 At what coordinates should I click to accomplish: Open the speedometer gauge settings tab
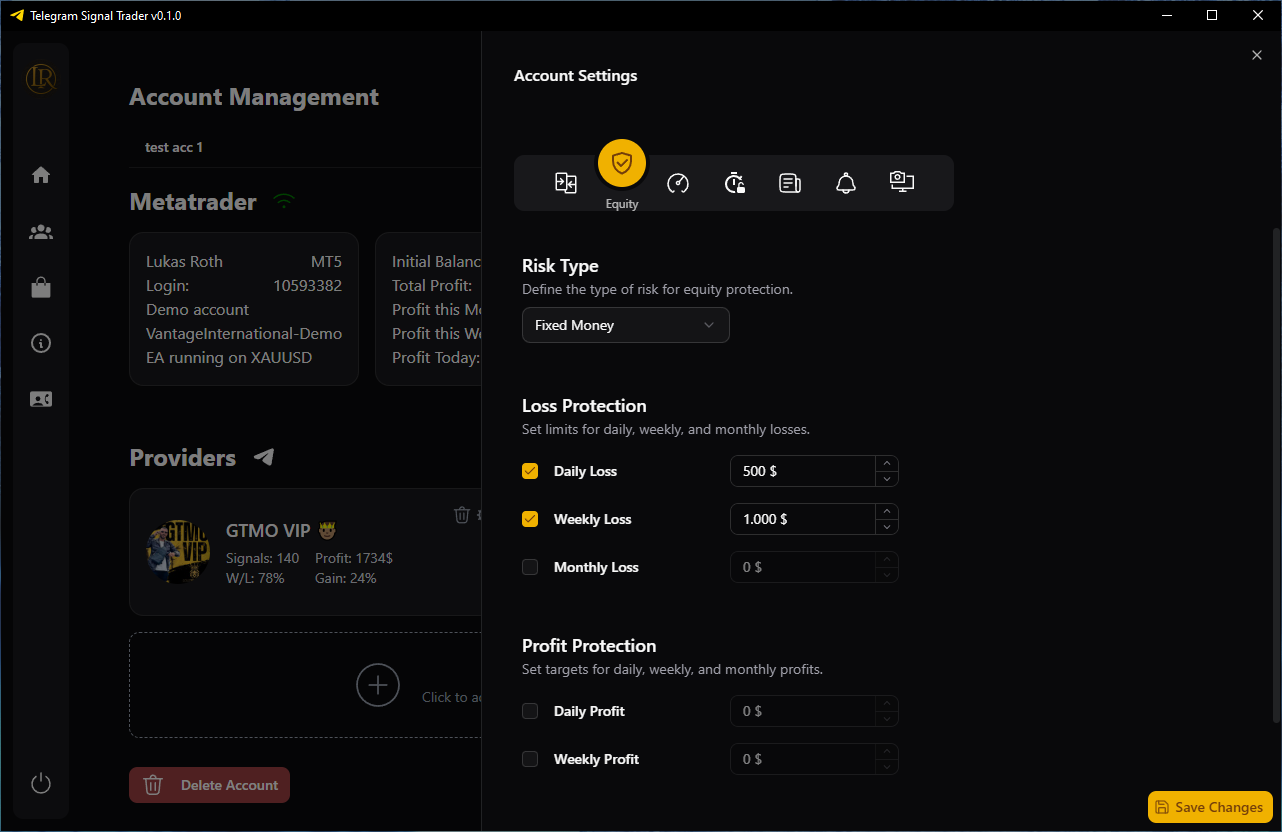(x=678, y=183)
